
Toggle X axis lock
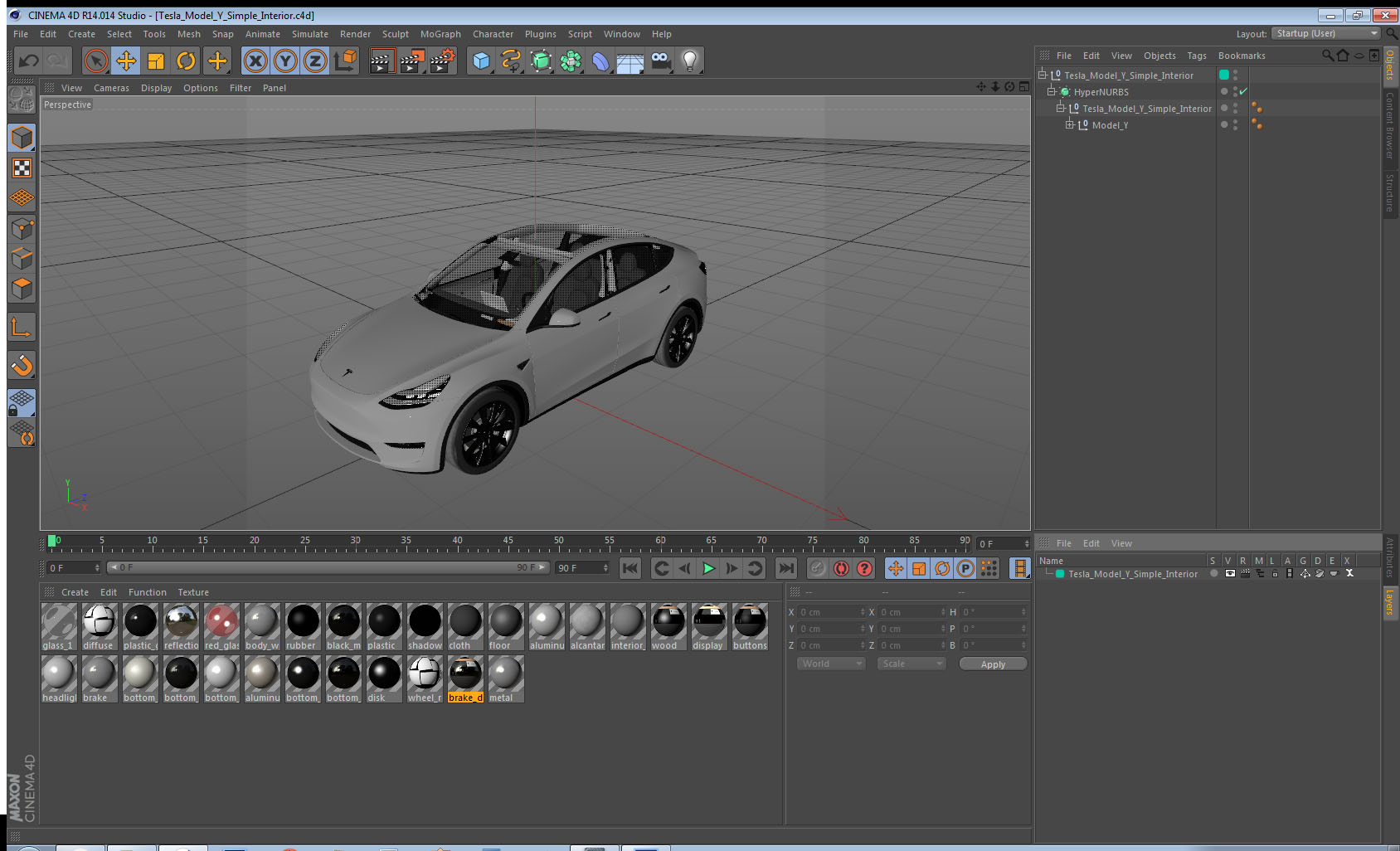pos(255,61)
